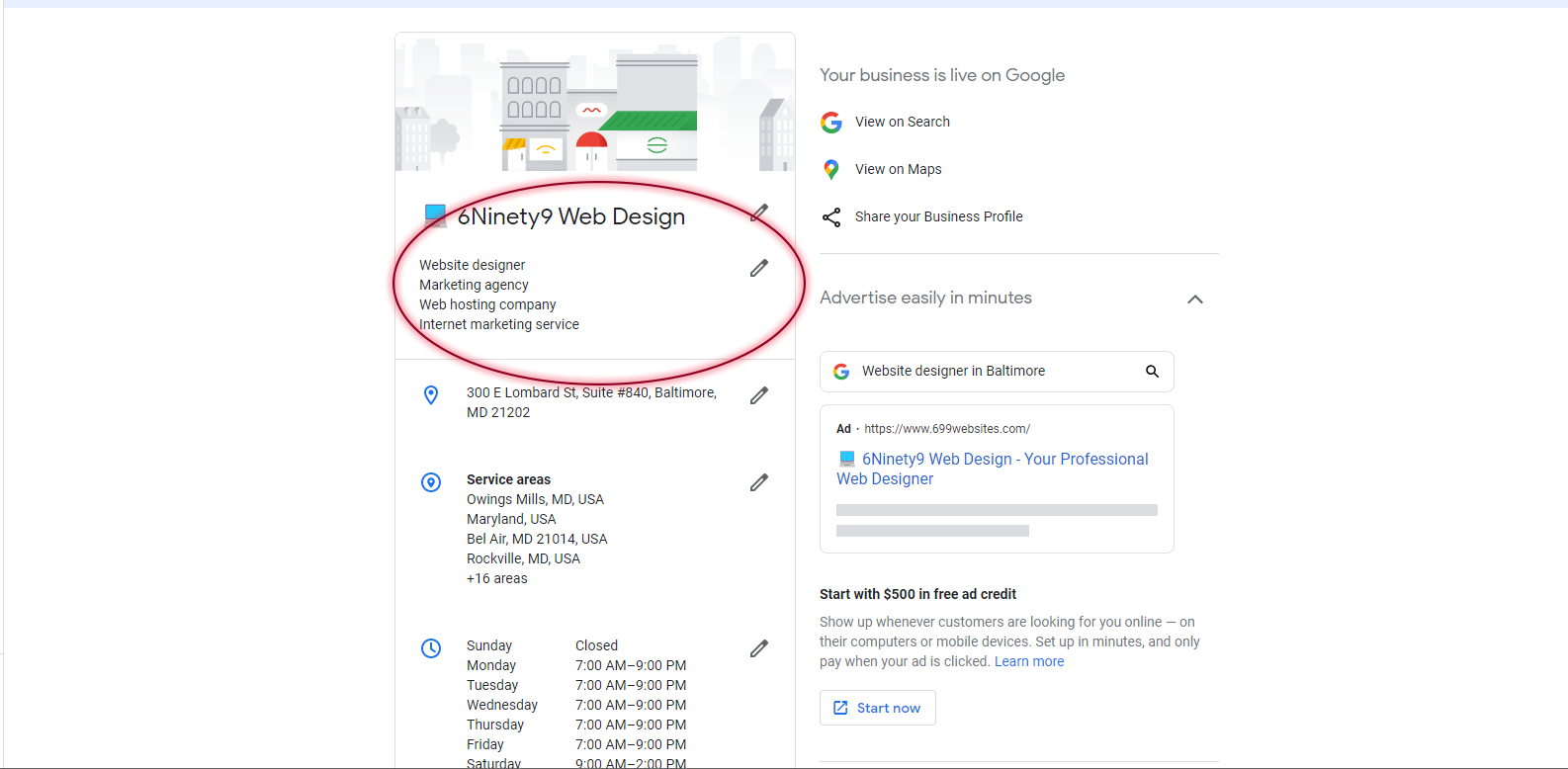The height and width of the screenshot is (769, 1568).
Task: Click Your business is live on Google heading
Action: (942, 75)
